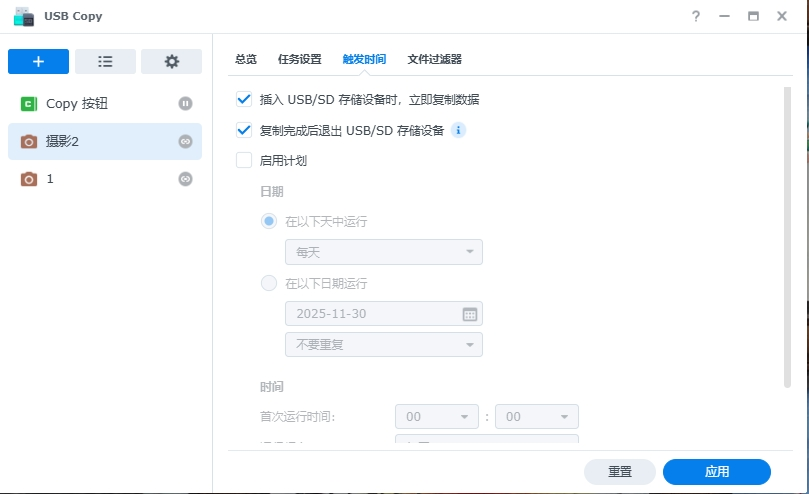Select the 在以下日期运行 radio option
The height and width of the screenshot is (494, 809).
point(269,283)
